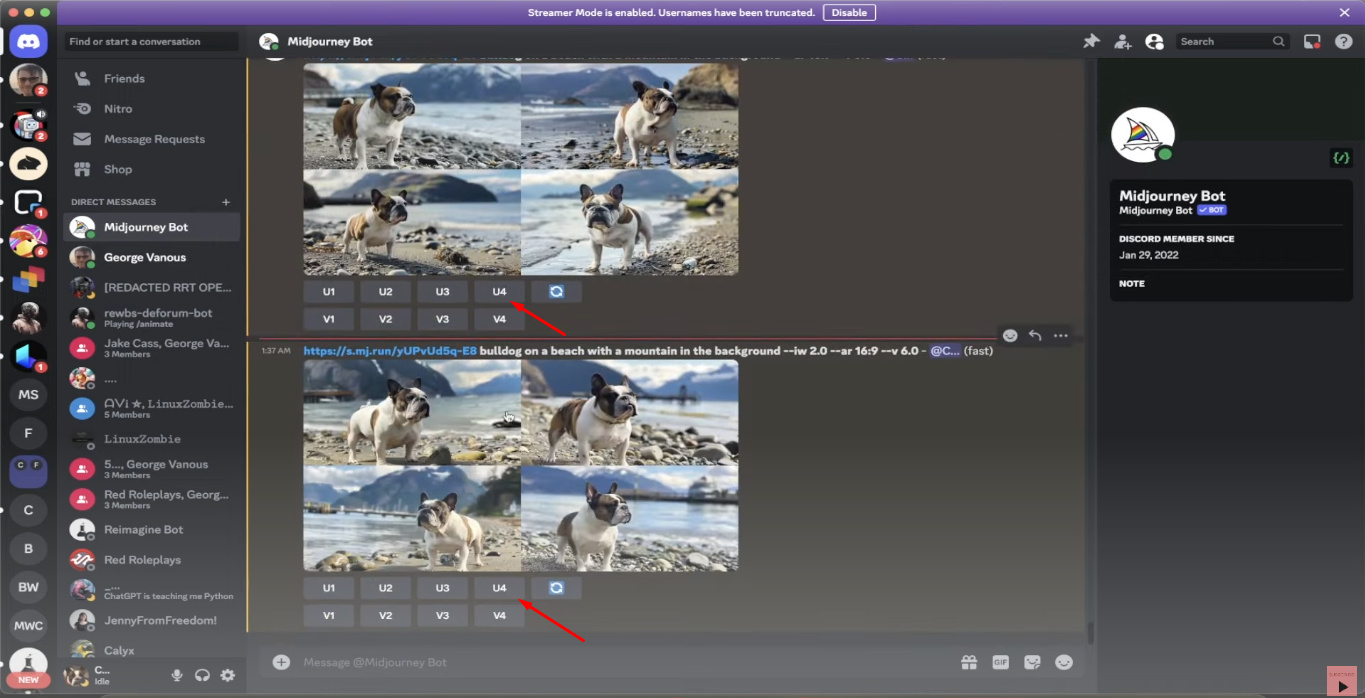Open the Calyx conversation
The height and width of the screenshot is (698, 1365).
coord(152,650)
